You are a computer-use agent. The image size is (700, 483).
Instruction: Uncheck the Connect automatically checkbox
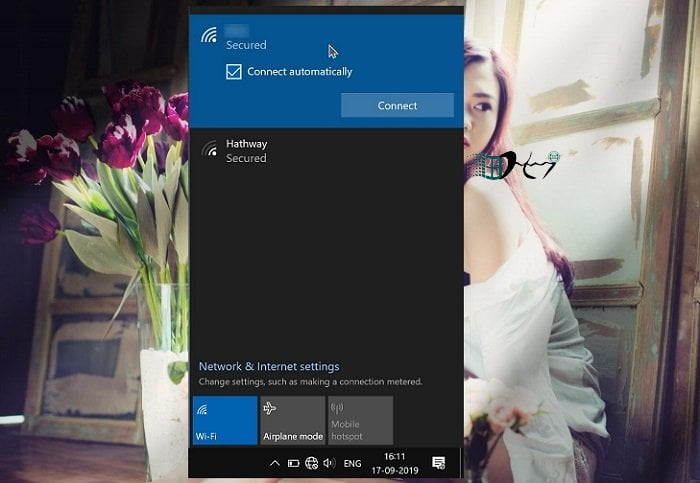click(x=234, y=72)
